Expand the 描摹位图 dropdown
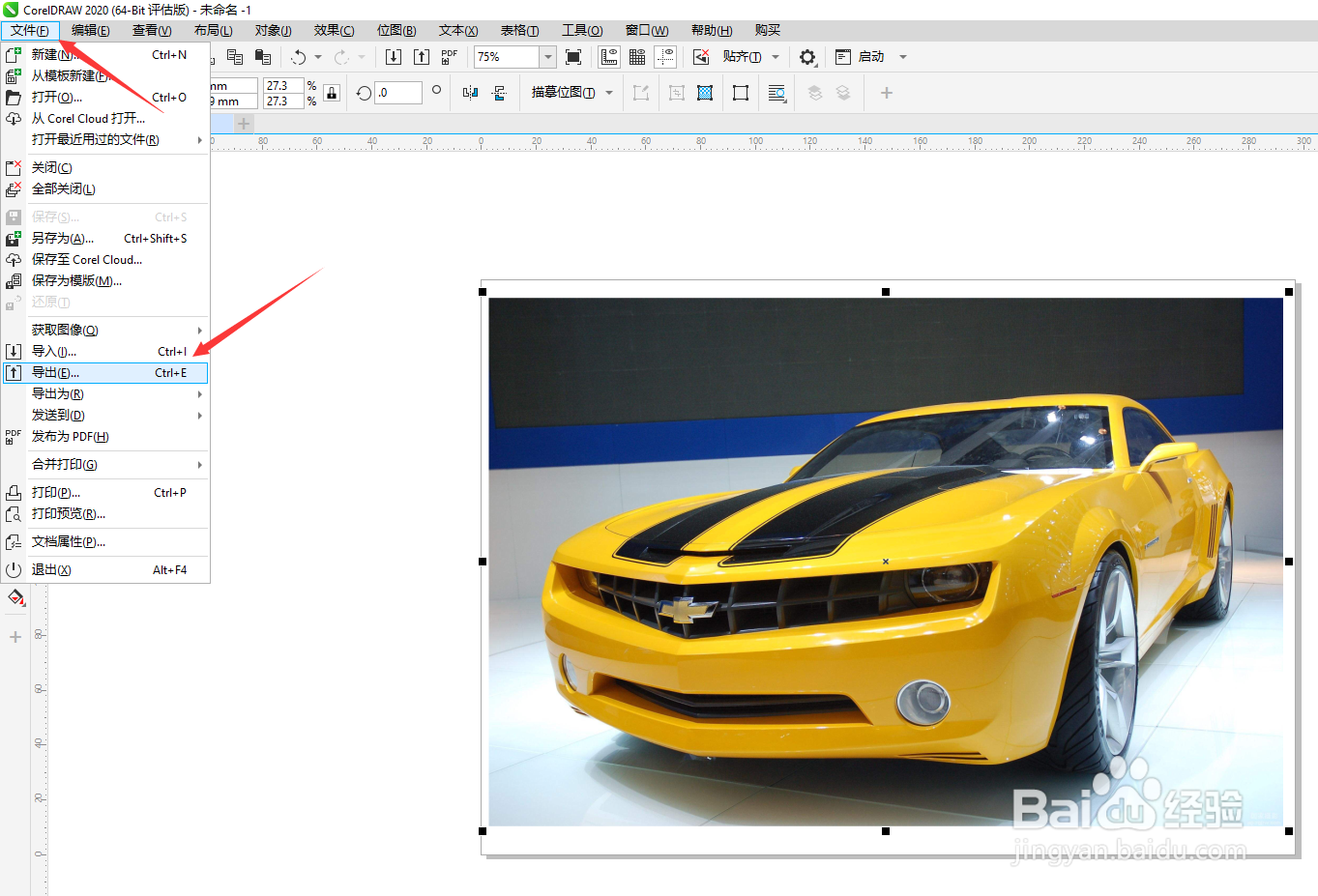The width and height of the screenshot is (1318, 896). click(609, 93)
